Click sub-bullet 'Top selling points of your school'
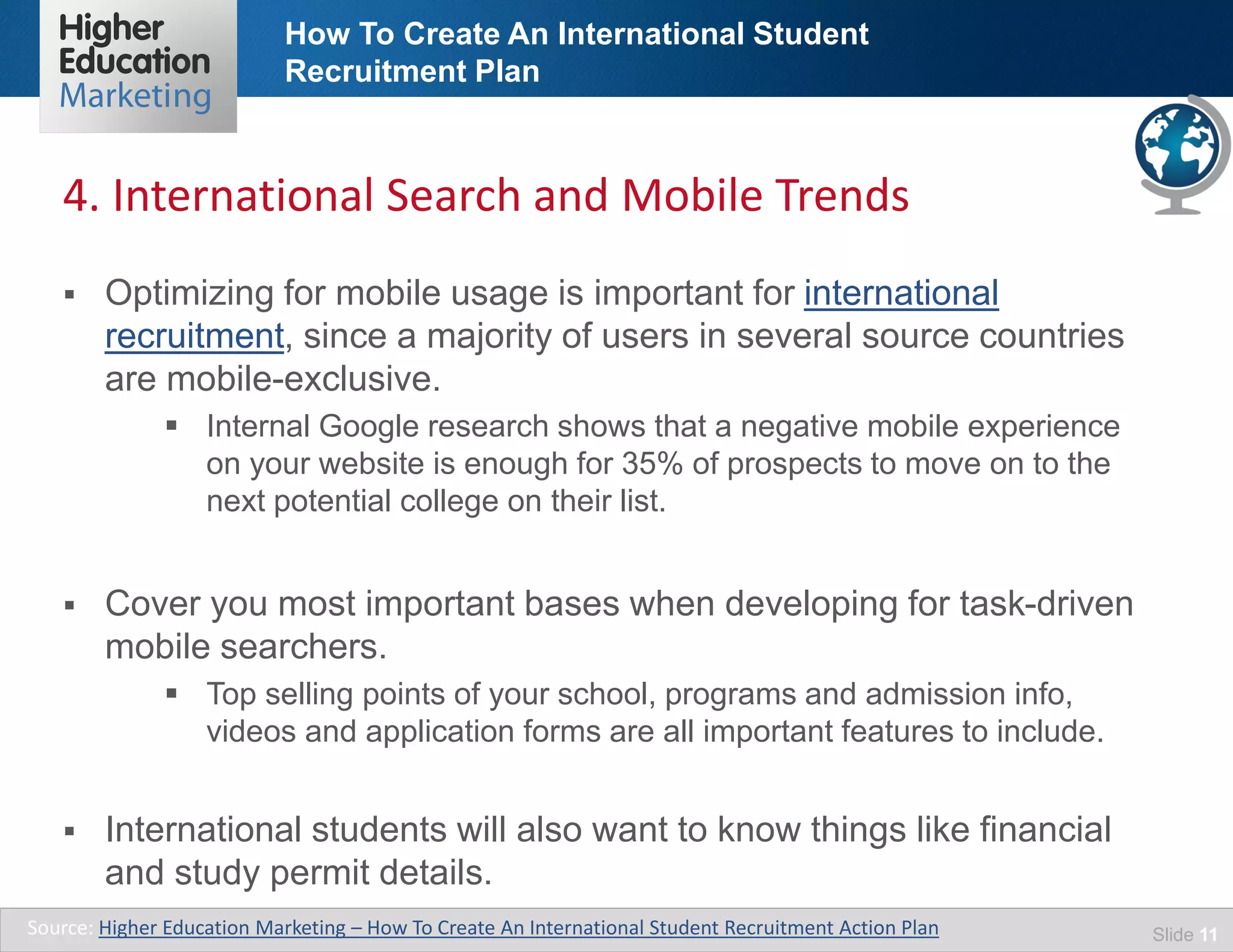 tap(655, 712)
